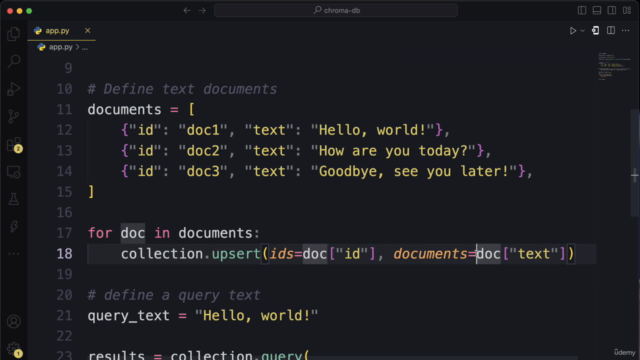
Task: Click the chroma-db command center search
Action: coord(336,11)
